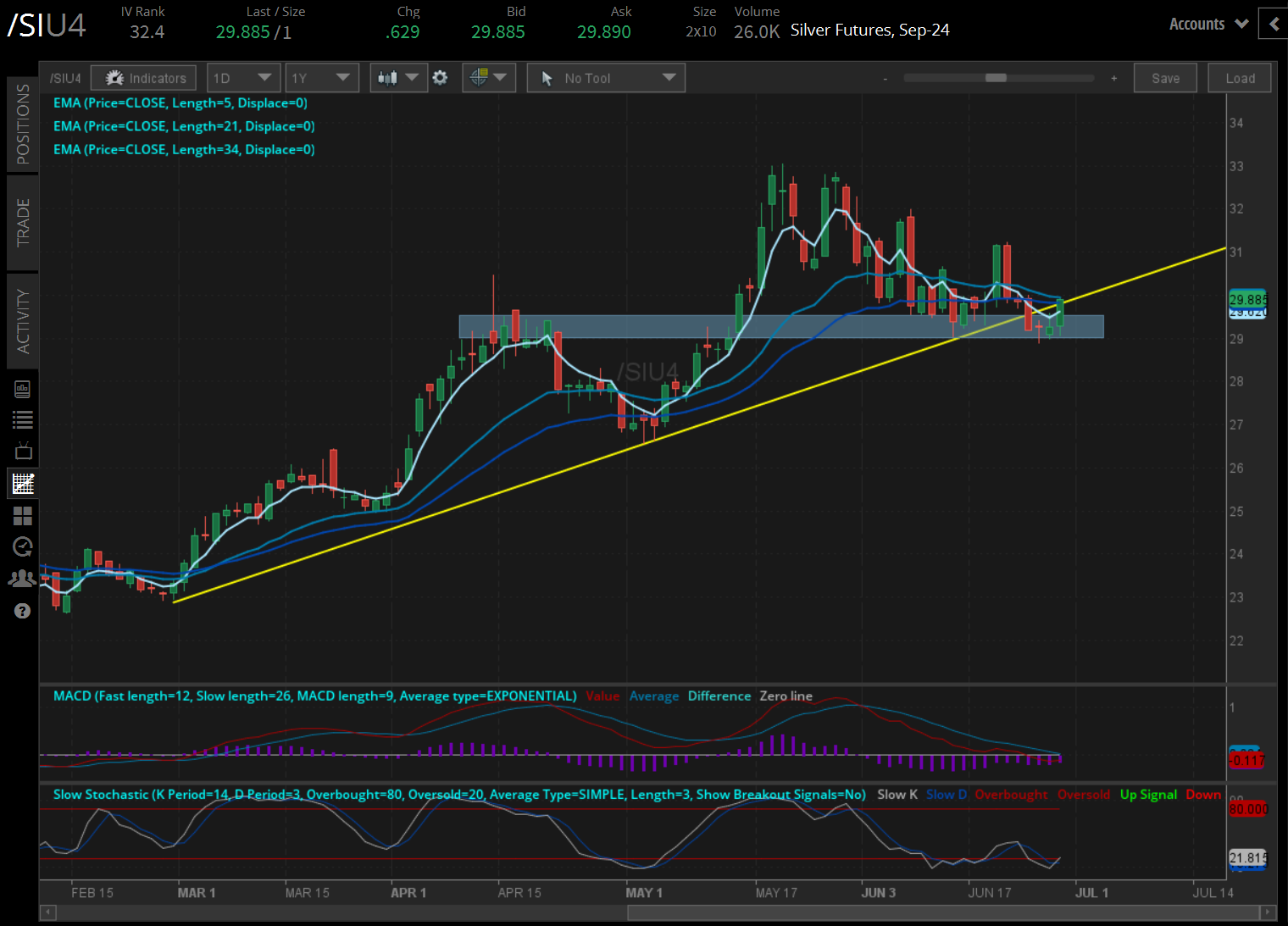Open the candlestick chart type dropdown
1288x926 pixels.
pos(398,78)
